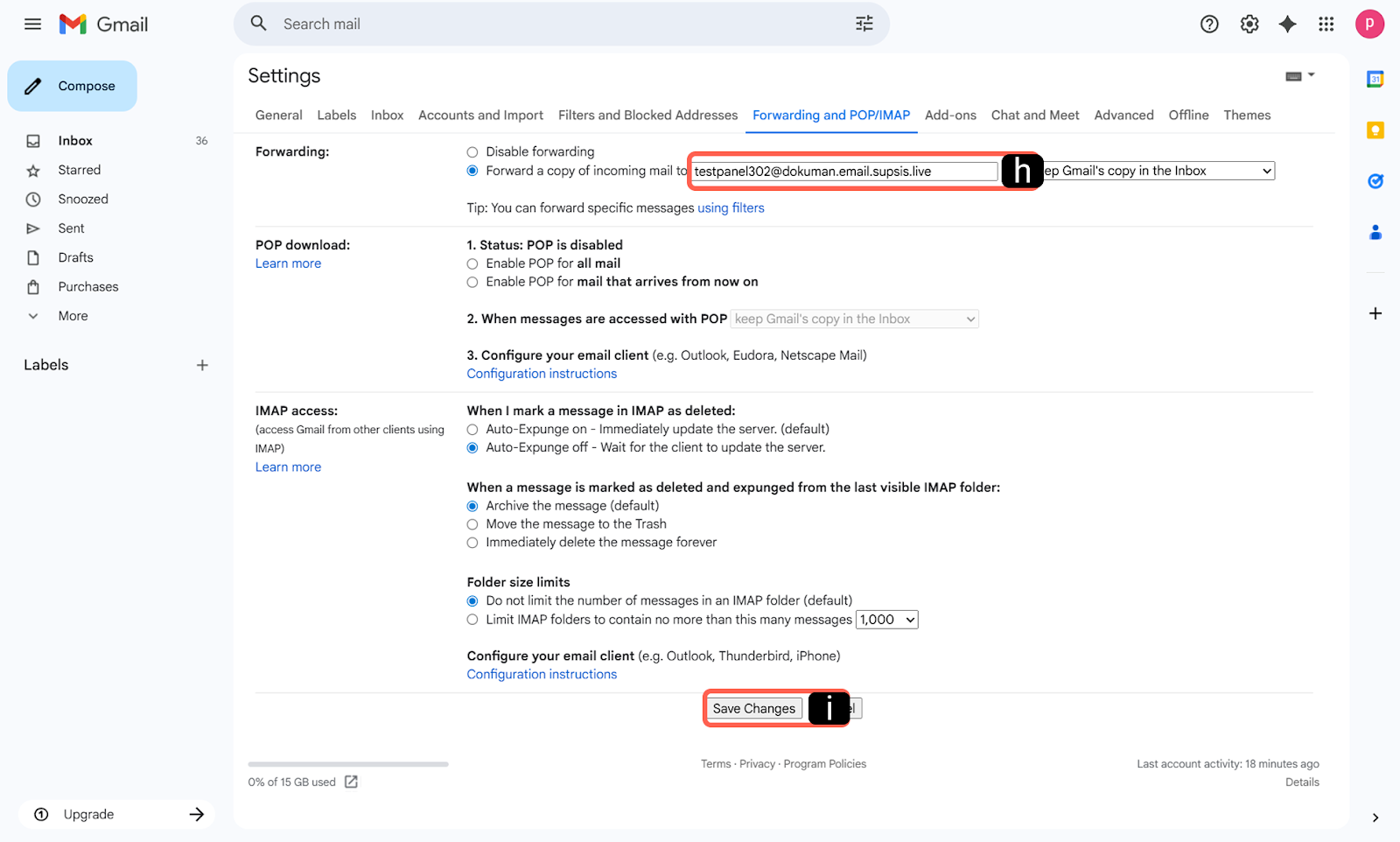1400x842 pixels.
Task: Switch to Filters and Blocked Addresses tab
Action: click(647, 116)
